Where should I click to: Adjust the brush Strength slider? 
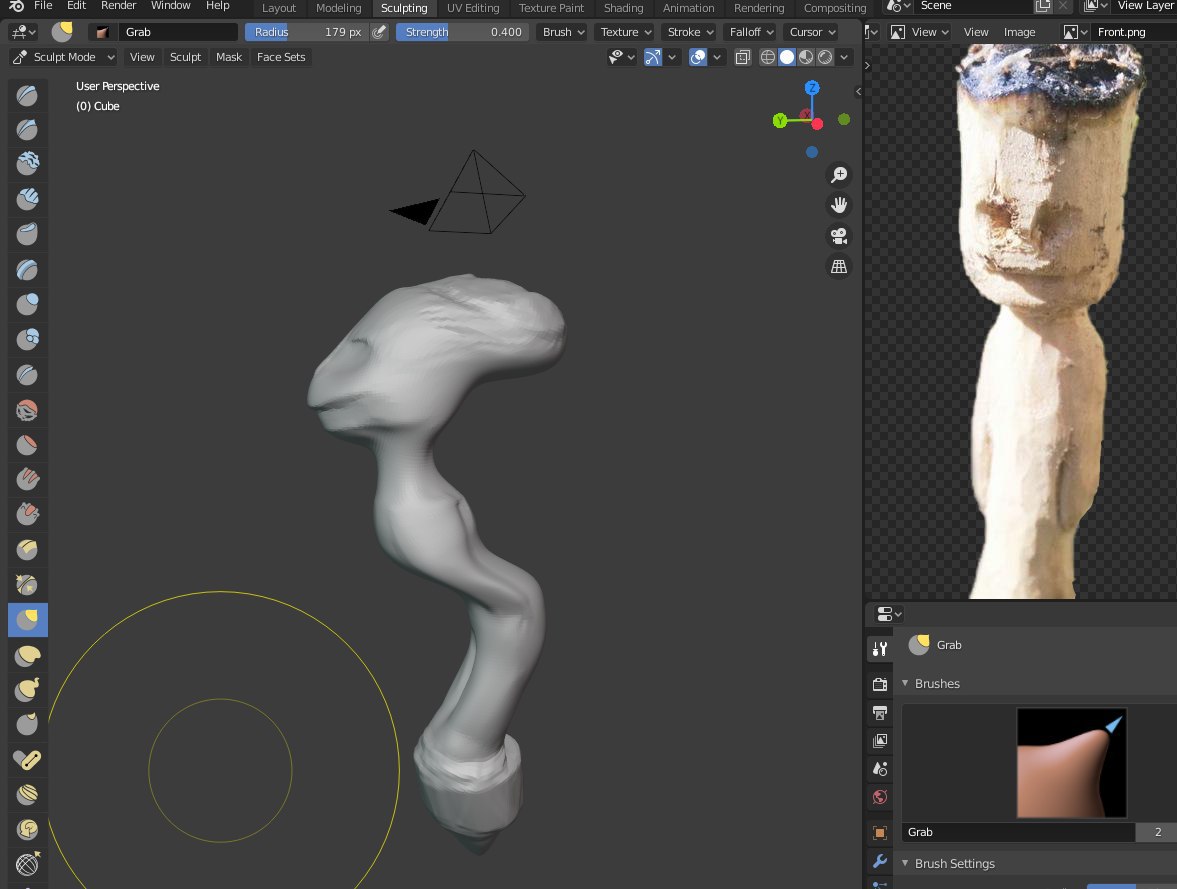tap(462, 32)
